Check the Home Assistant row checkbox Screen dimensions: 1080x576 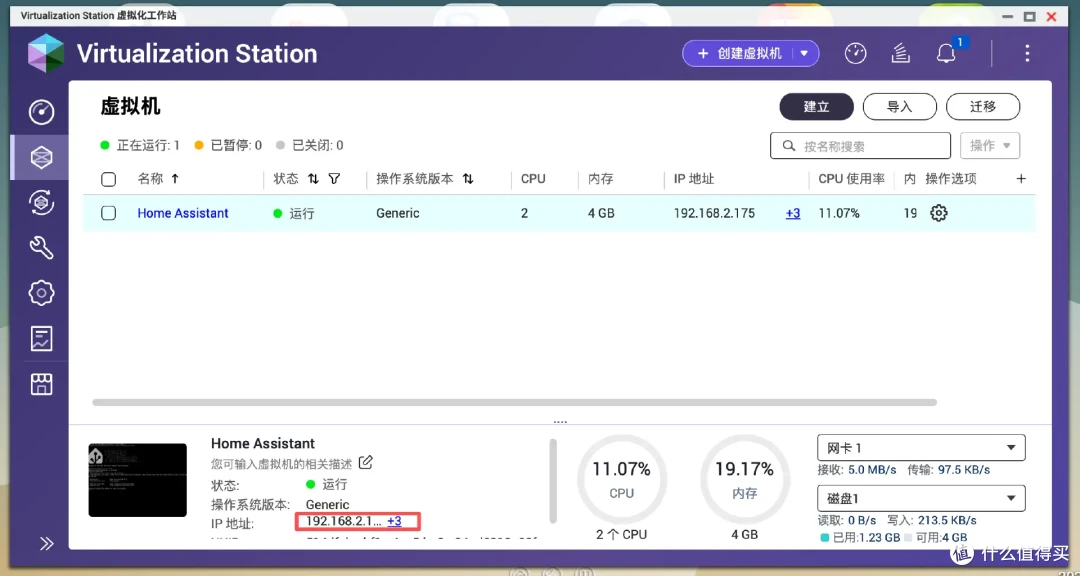pyautogui.click(x=108, y=213)
